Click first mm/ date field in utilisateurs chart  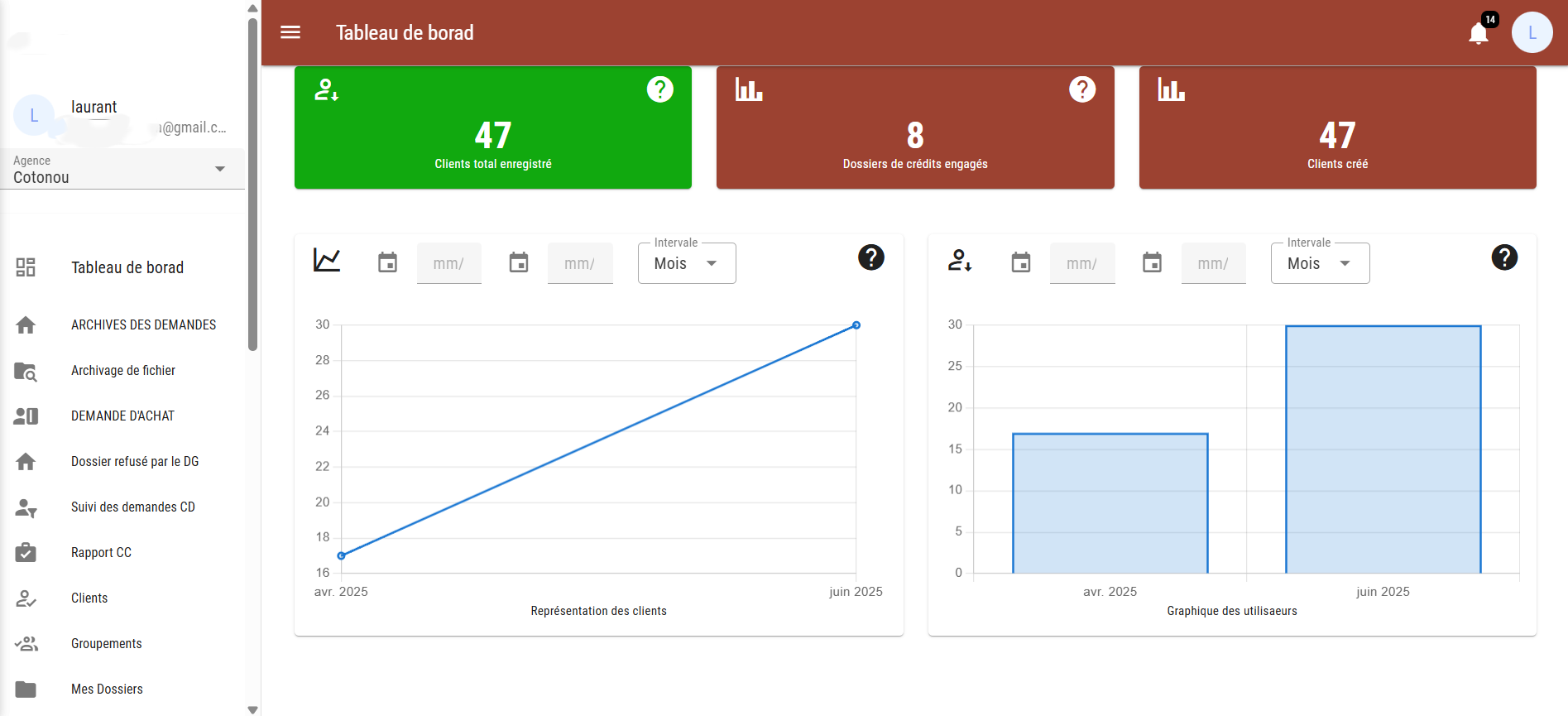pos(1082,263)
